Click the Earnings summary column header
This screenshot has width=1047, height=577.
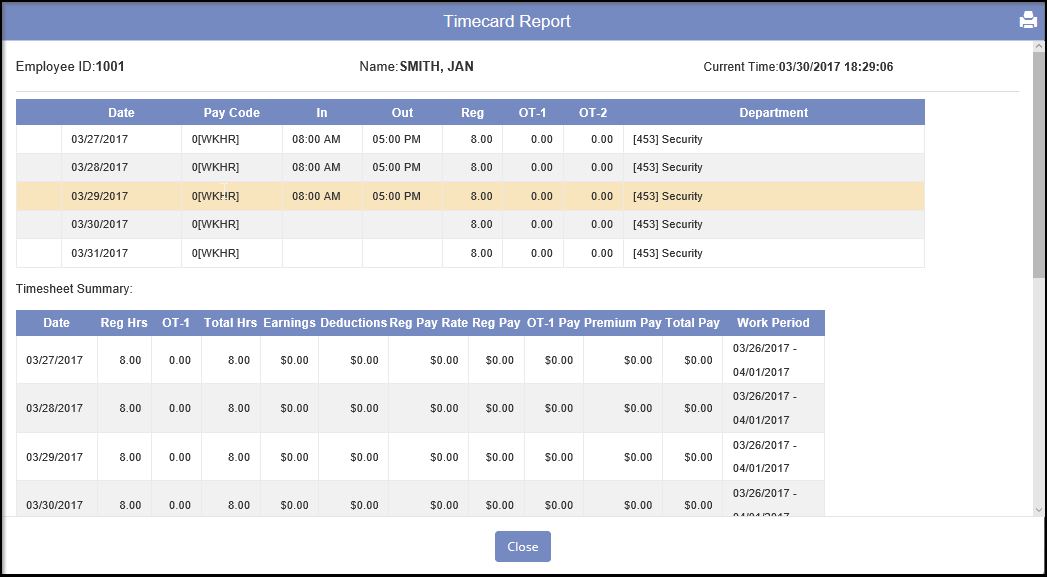tap(289, 323)
